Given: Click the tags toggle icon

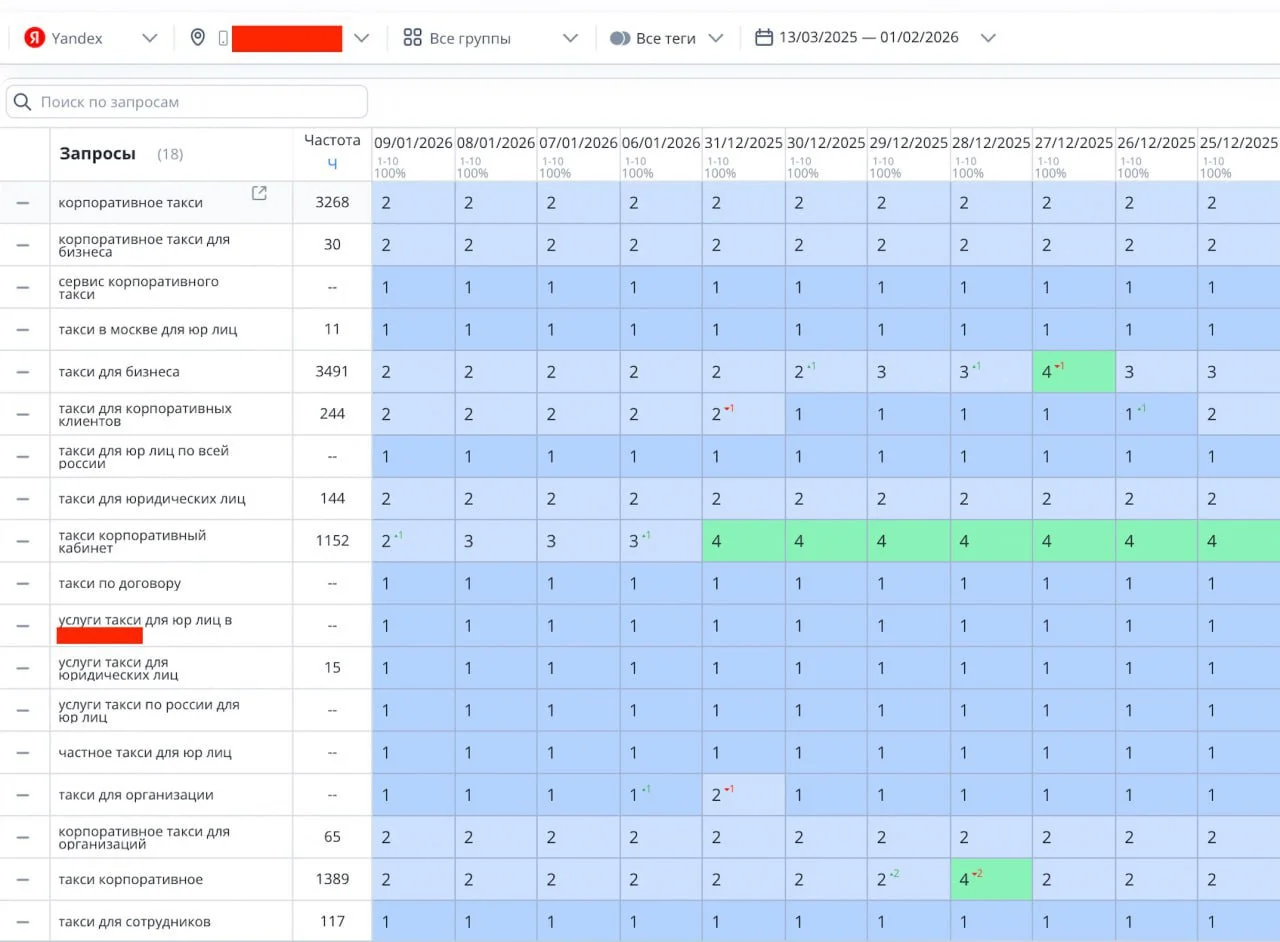Looking at the screenshot, I should (x=620, y=38).
